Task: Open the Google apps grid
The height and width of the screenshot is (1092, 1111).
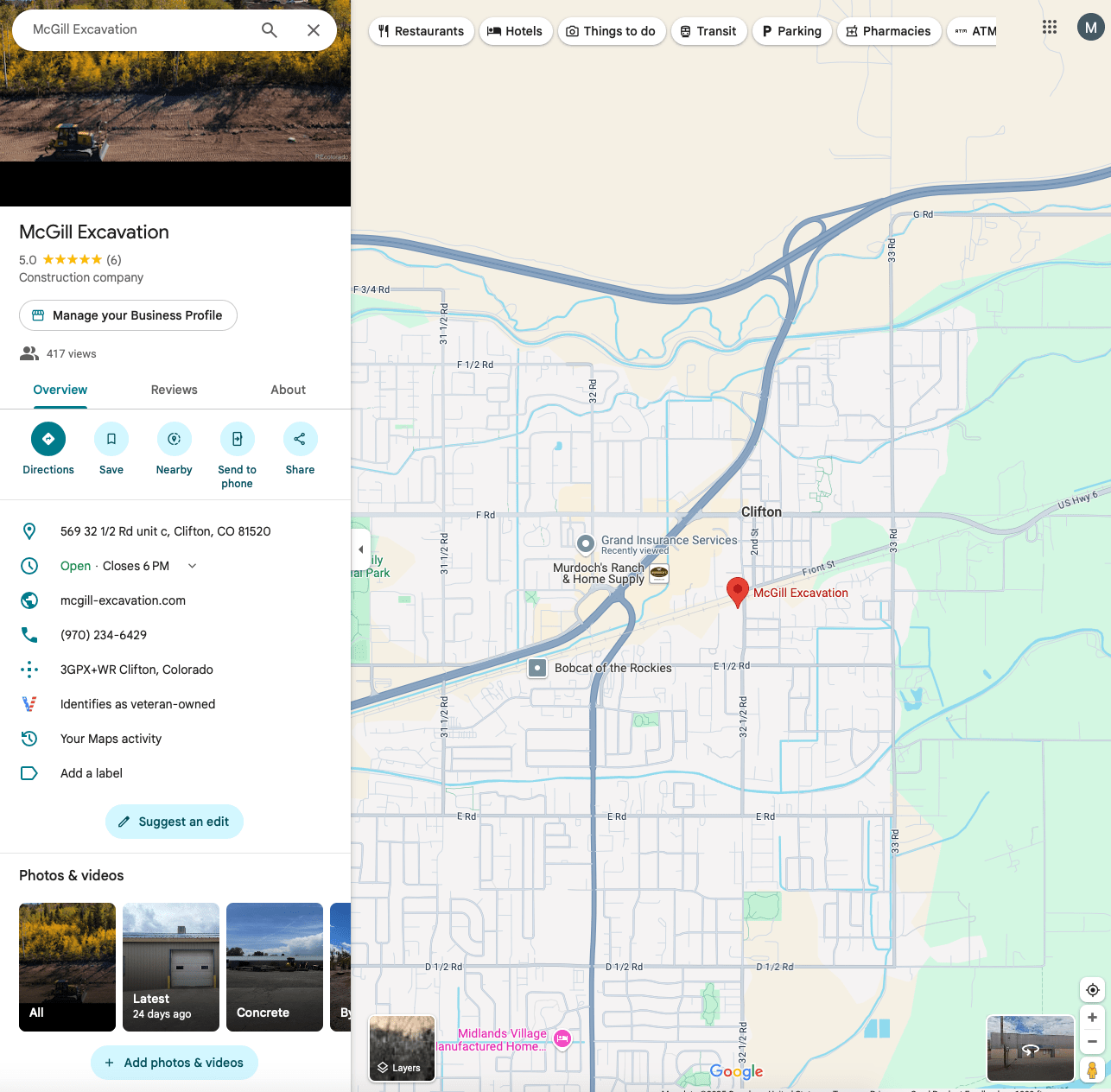Action: tap(1050, 28)
